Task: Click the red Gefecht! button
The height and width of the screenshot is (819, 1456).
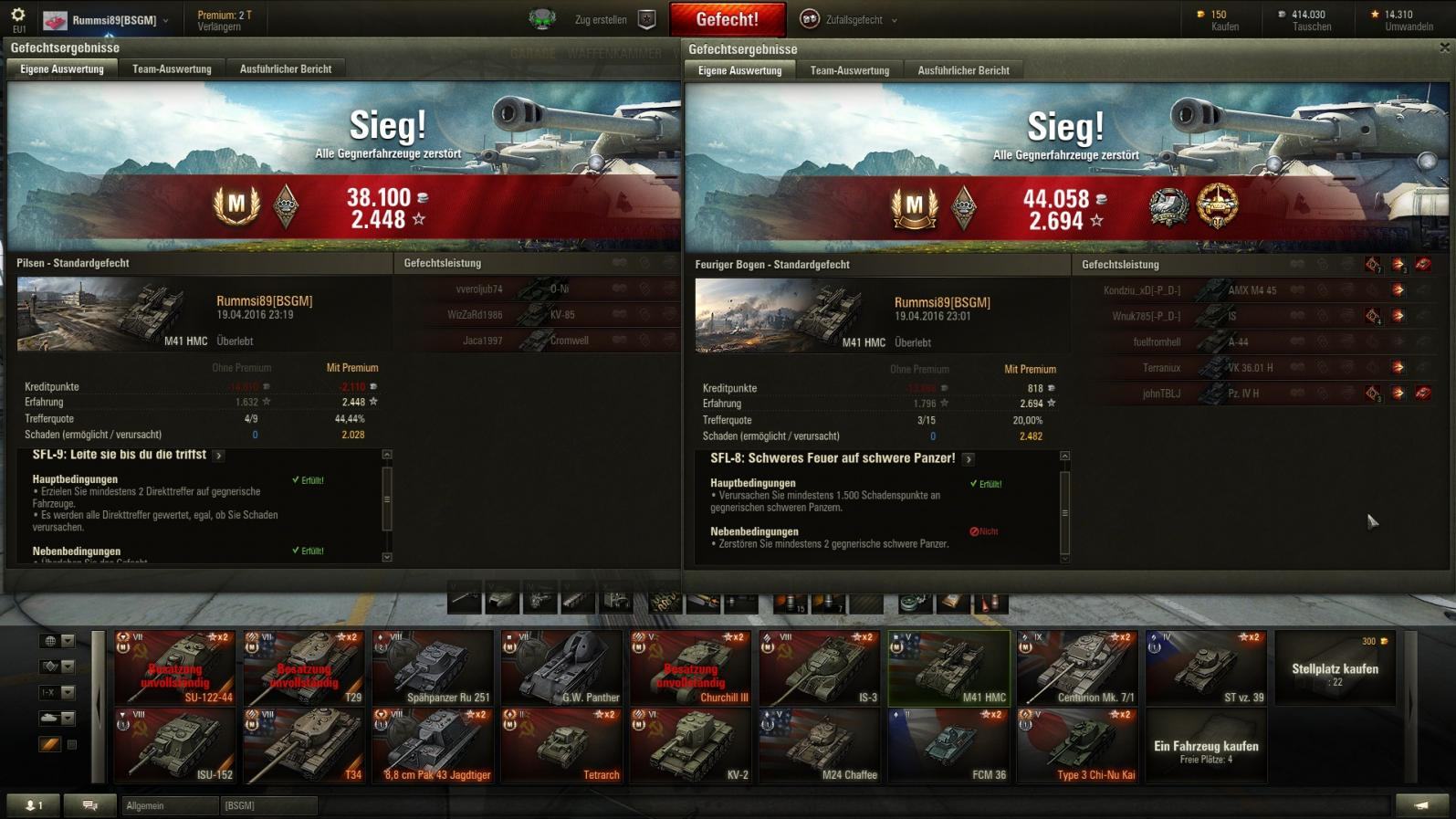Action: (x=727, y=19)
